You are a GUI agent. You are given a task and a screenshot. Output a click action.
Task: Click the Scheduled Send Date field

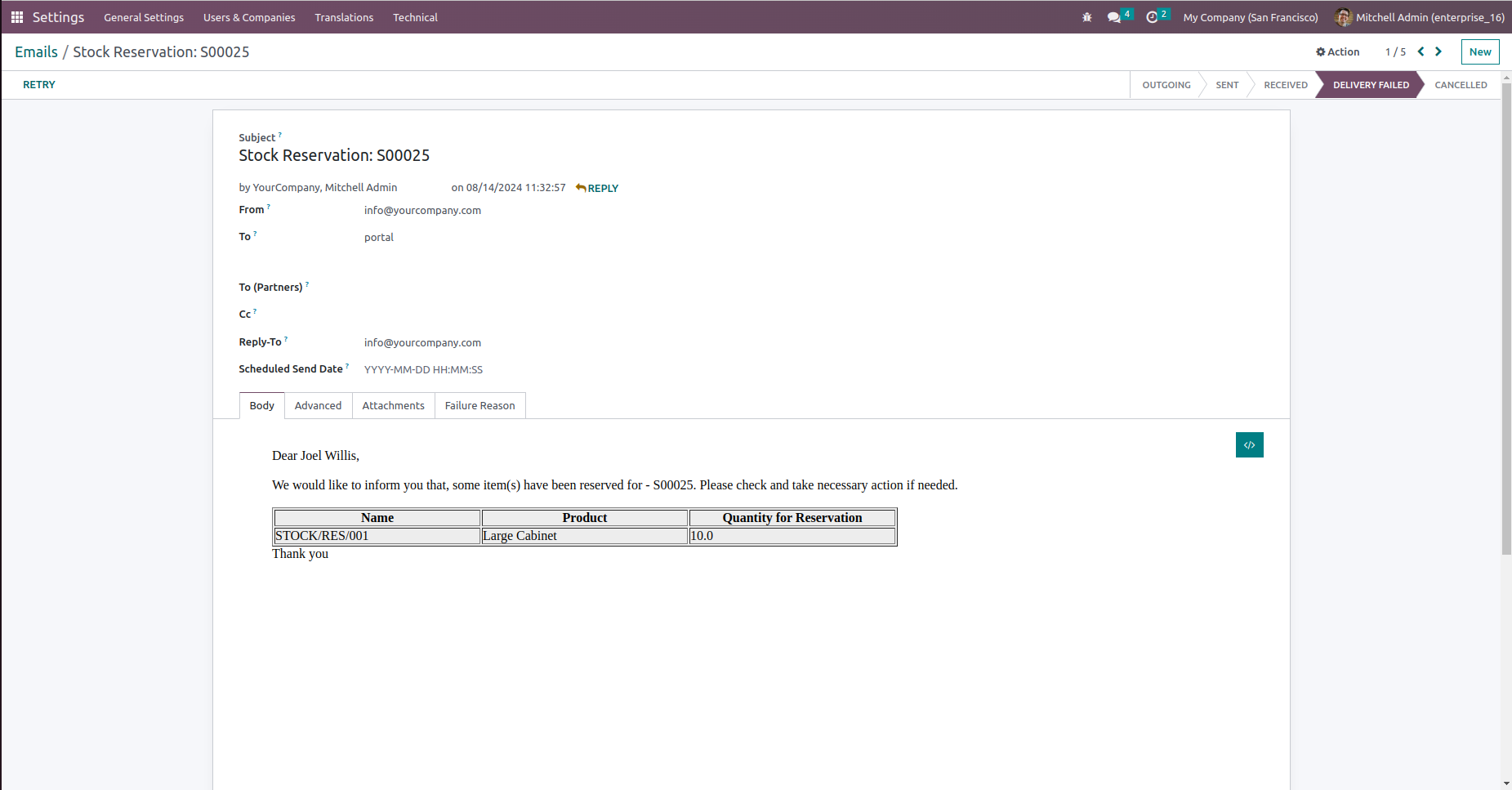423,370
